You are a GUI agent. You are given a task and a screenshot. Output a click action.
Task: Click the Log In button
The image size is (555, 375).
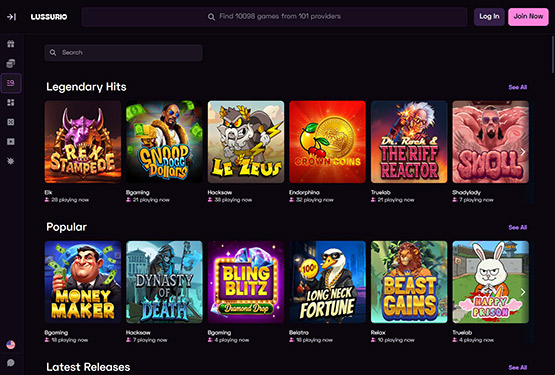[x=489, y=17]
